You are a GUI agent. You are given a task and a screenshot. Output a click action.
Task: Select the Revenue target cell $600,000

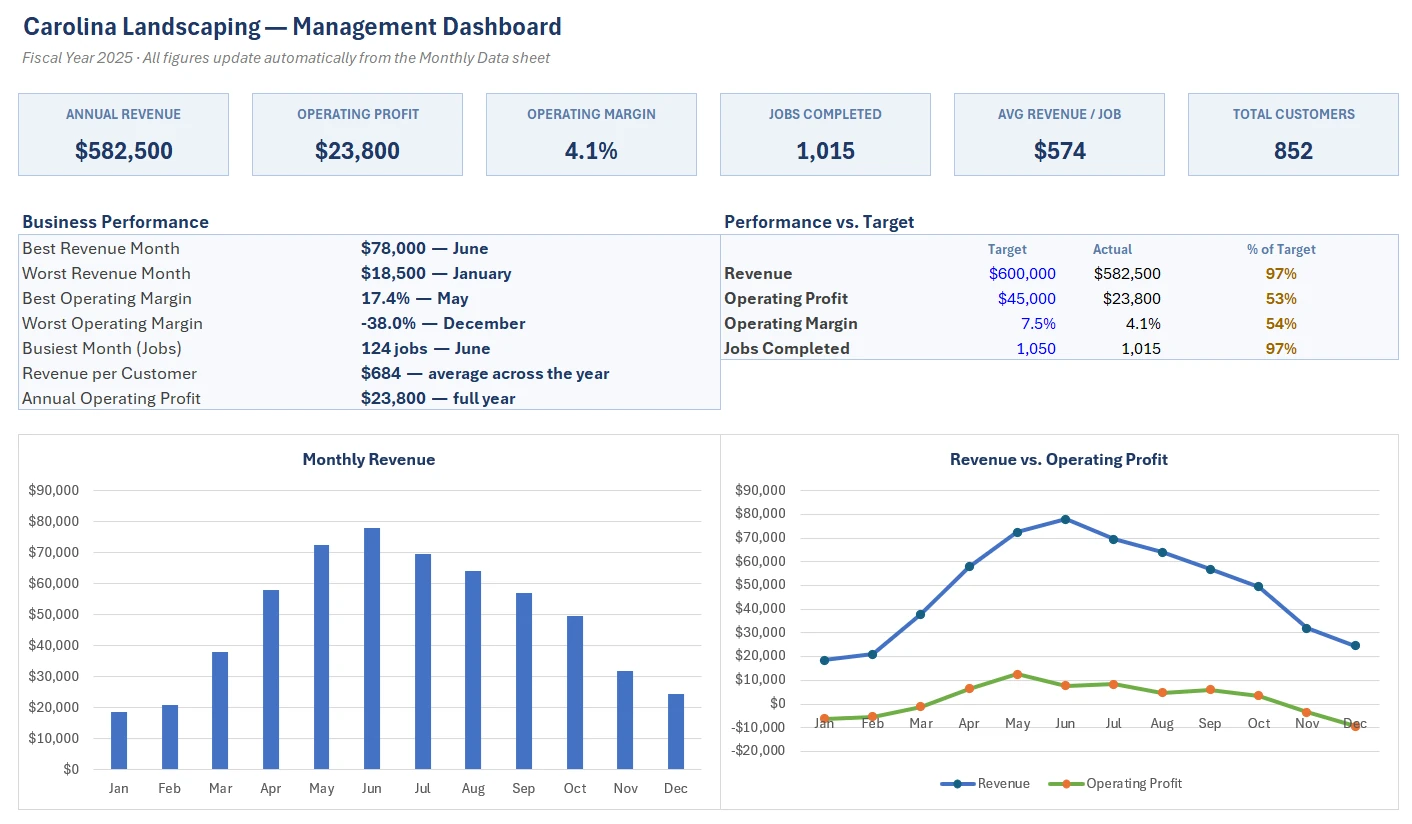pyautogui.click(x=1022, y=273)
